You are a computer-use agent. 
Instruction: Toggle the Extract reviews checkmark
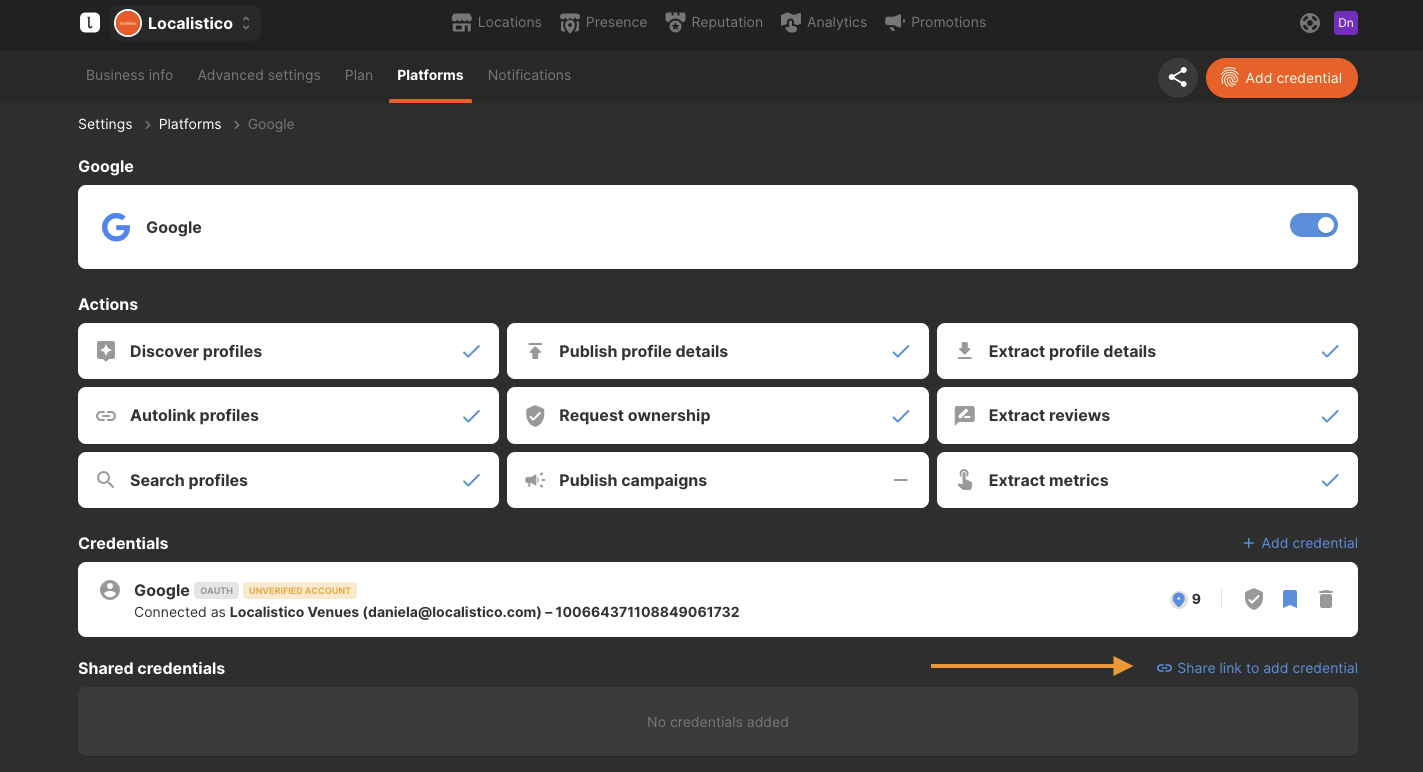[1330, 416]
